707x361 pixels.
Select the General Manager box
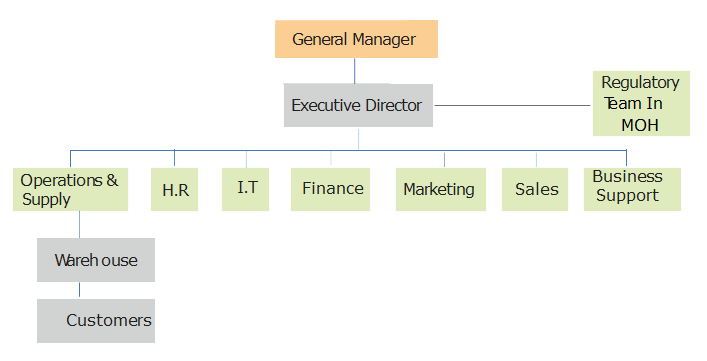pyautogui.click(x=356, y=39)
